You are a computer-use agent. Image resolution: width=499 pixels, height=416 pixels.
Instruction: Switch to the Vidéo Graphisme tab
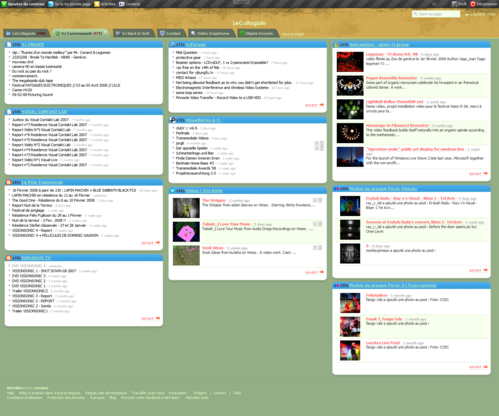coord(211,33)
